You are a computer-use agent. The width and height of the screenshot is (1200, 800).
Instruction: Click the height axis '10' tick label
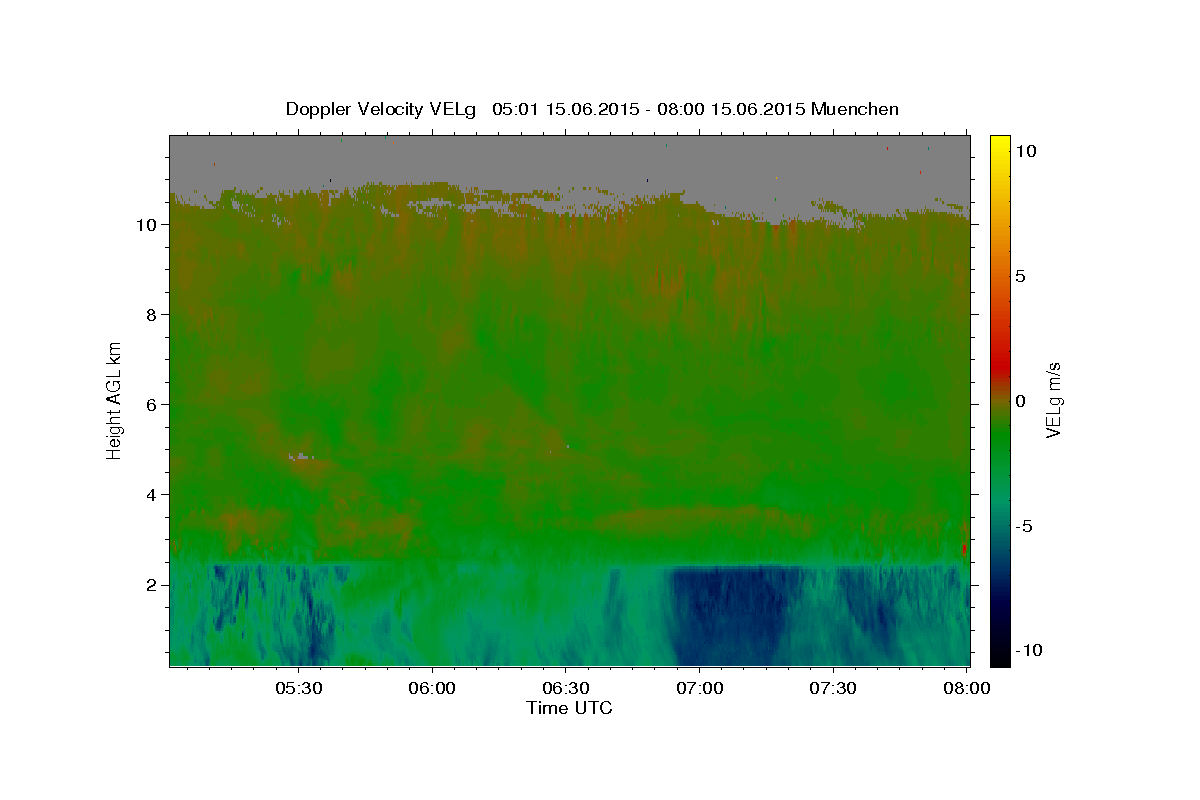click(146, 225)
